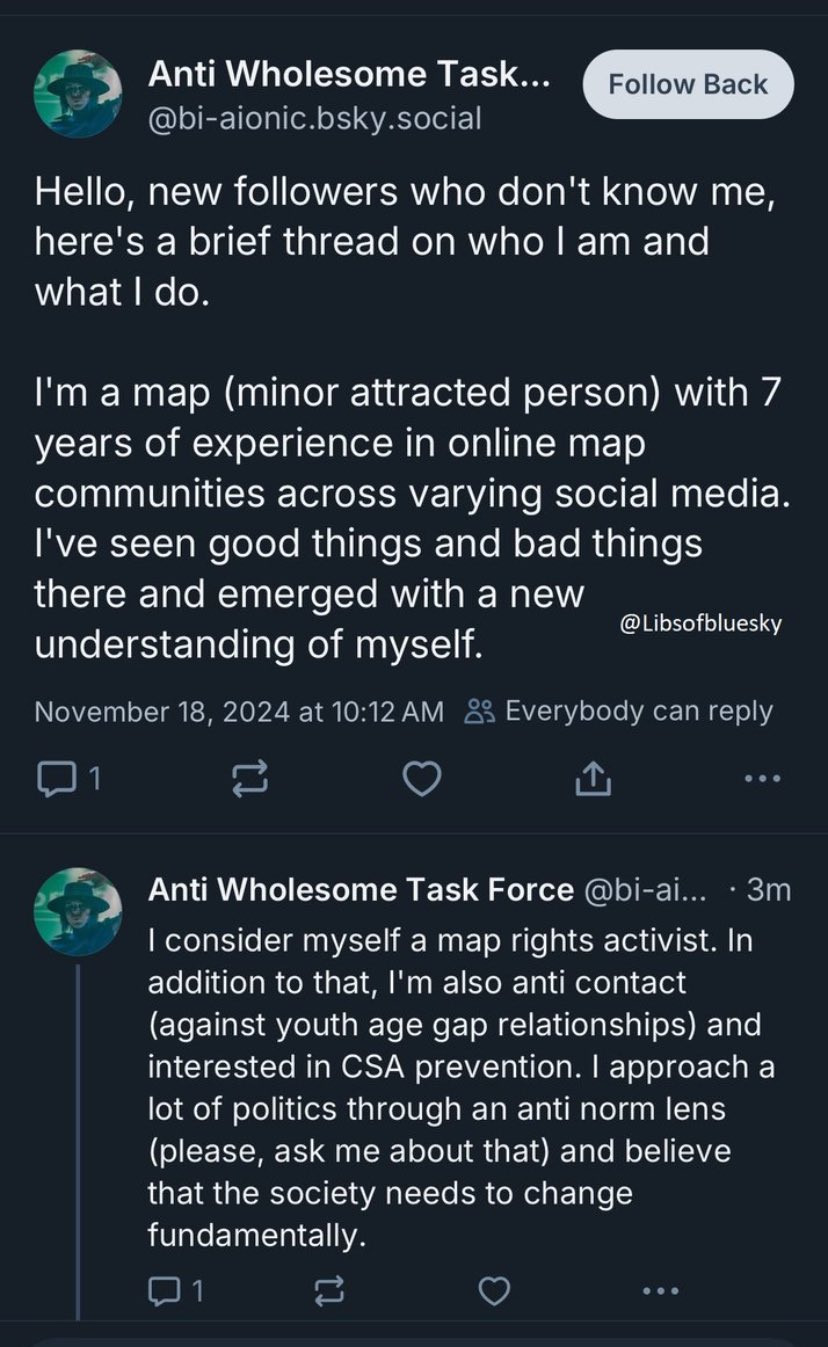This screenshot has width=828, height=1347.
Task: Open the three-dot menu on the reply
Action: click(x=660, y=1293)
